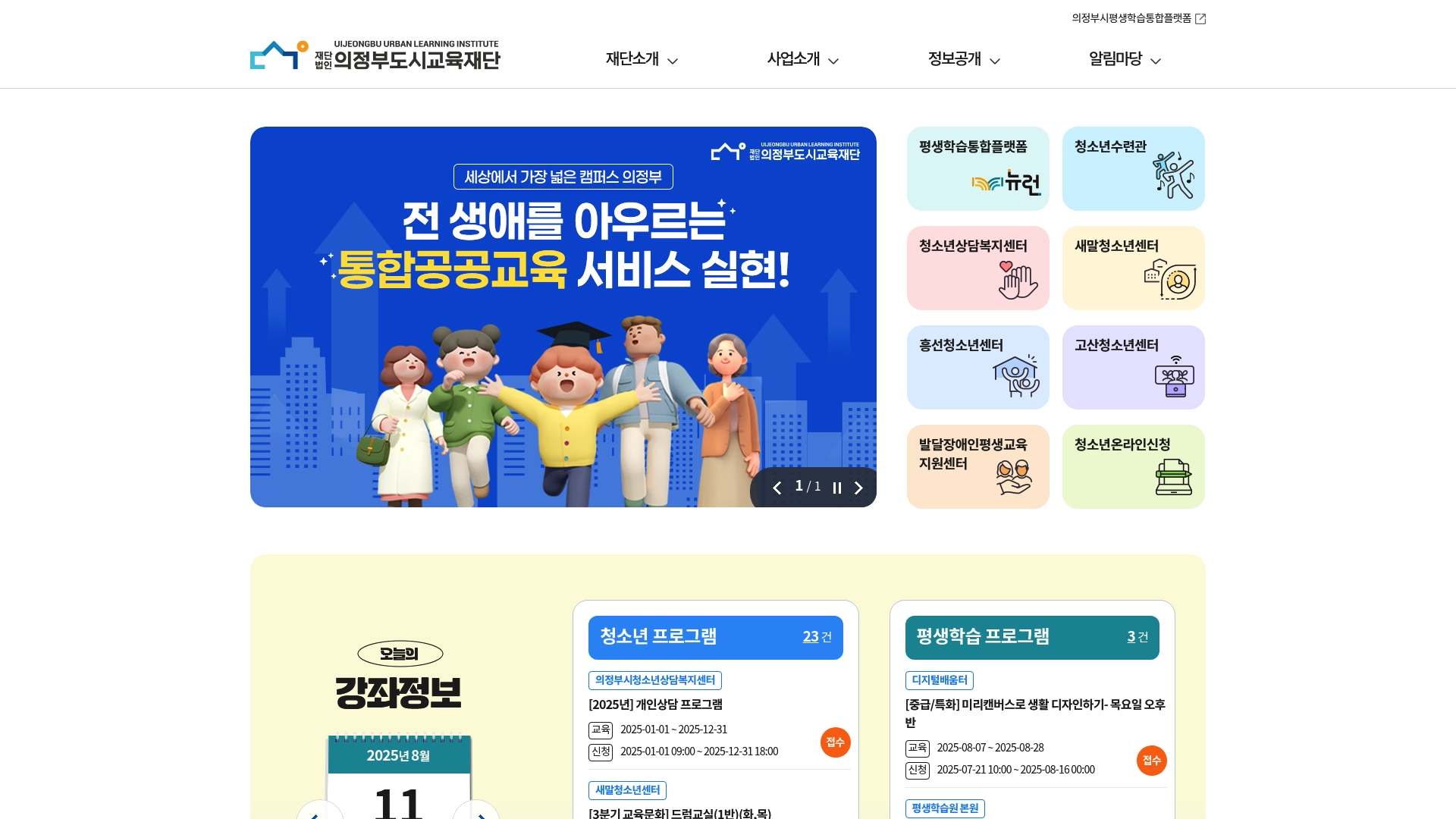The image size is (1456, 819).
Task: Go to the next banner slide
Action: [x=858, y=488]
